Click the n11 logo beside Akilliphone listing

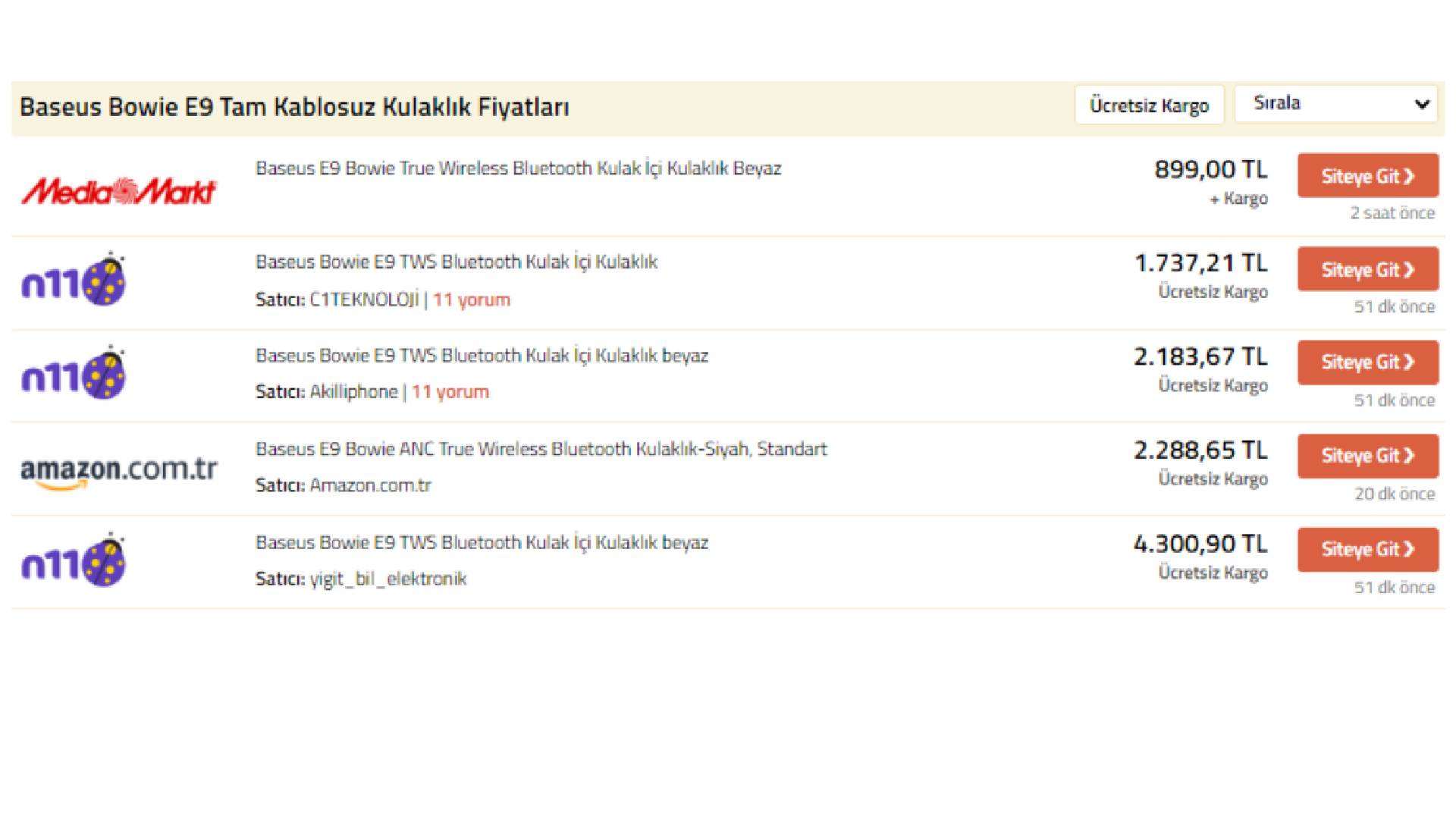(x=74, y=373)
